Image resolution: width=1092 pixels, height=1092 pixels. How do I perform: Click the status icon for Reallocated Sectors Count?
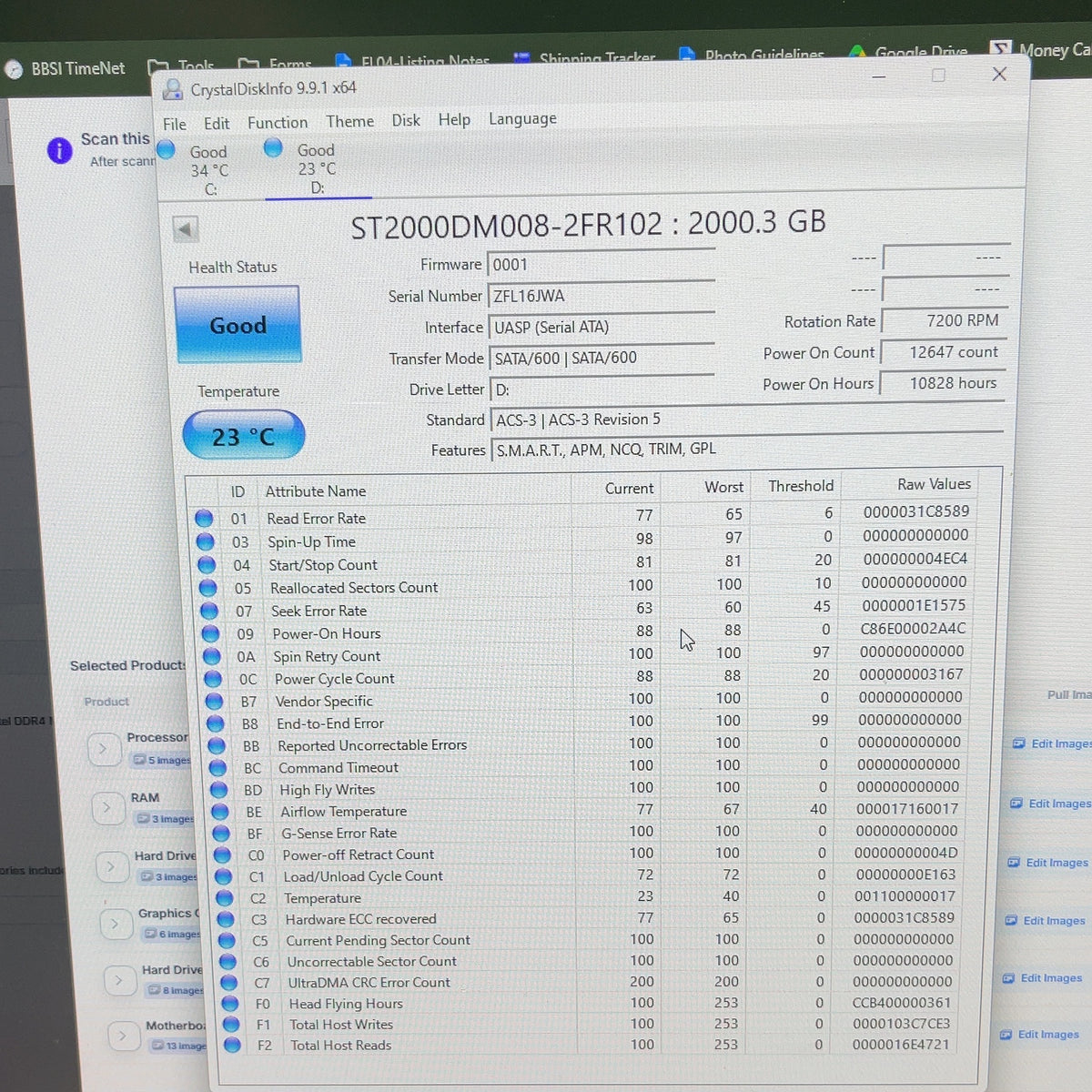click(208, 588)
